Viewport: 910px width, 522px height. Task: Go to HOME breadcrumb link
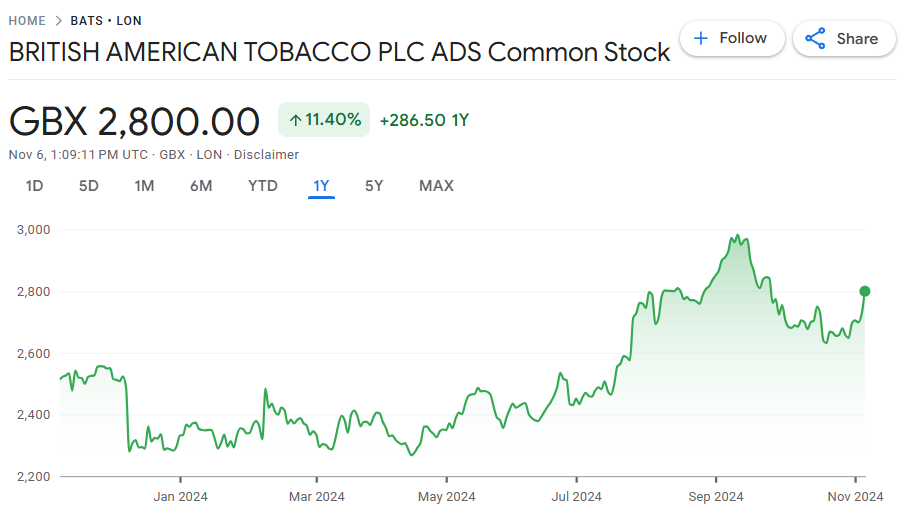pyautogui.click(x=27, y=21)
